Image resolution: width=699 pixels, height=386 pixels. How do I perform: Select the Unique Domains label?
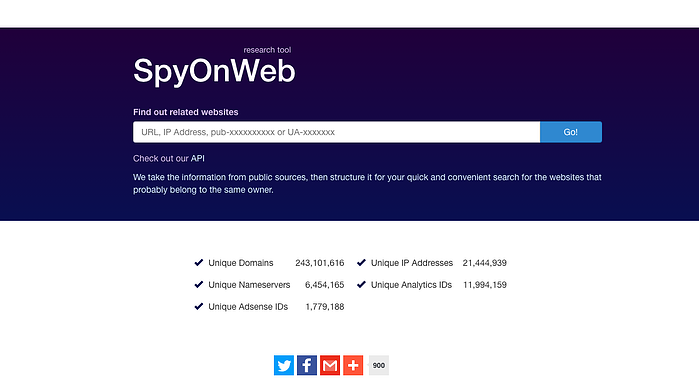pos(241,263)
